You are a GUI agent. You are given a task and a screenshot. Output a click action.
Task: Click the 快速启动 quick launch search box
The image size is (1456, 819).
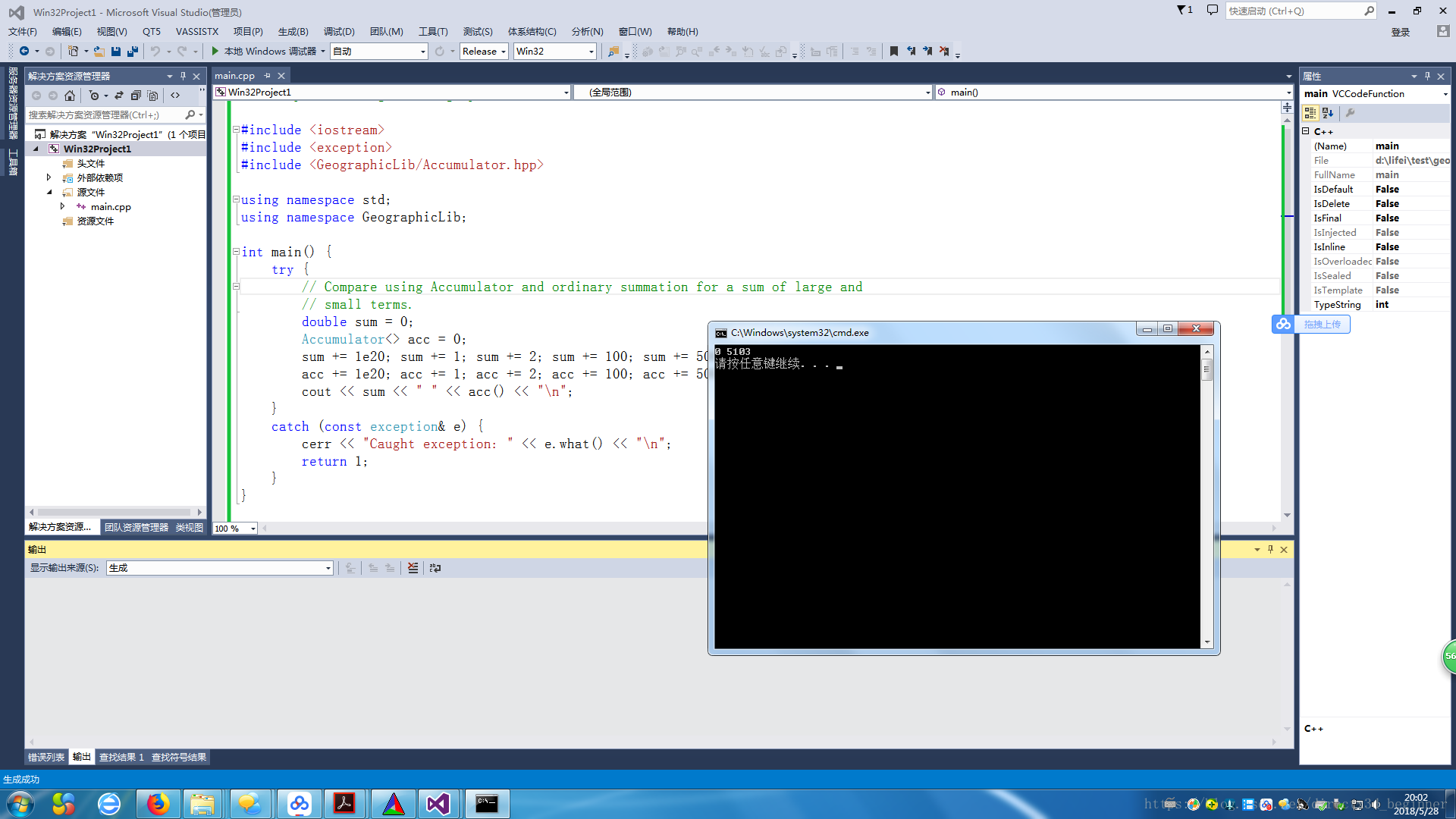pyautogui.click(x=1300, y=11)
